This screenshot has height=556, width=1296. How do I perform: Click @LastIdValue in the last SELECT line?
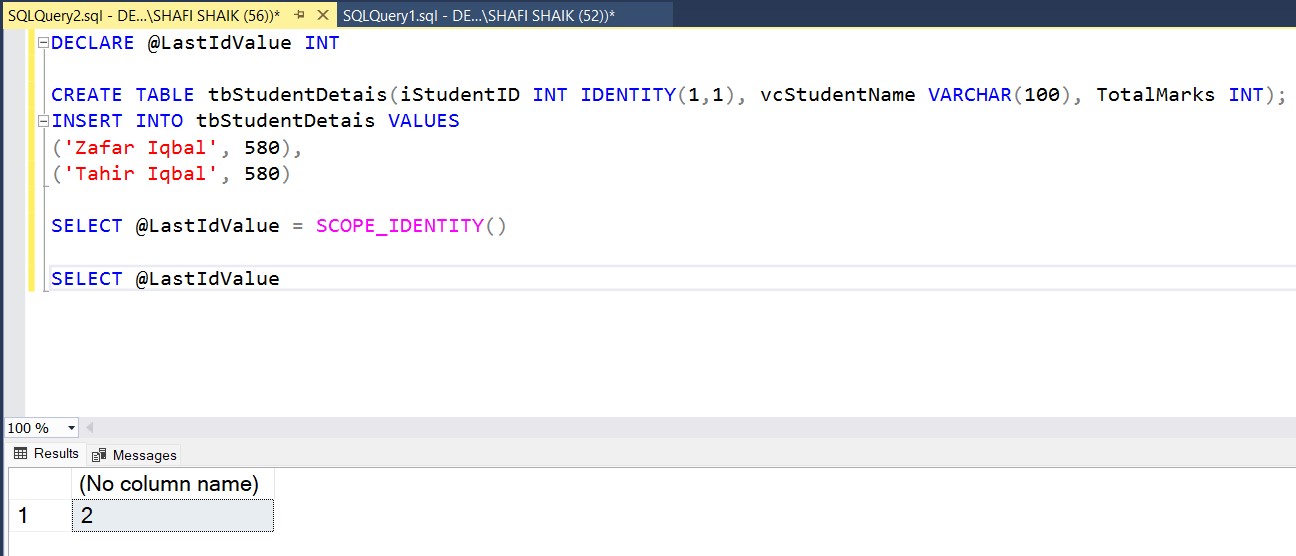(207, 279)
